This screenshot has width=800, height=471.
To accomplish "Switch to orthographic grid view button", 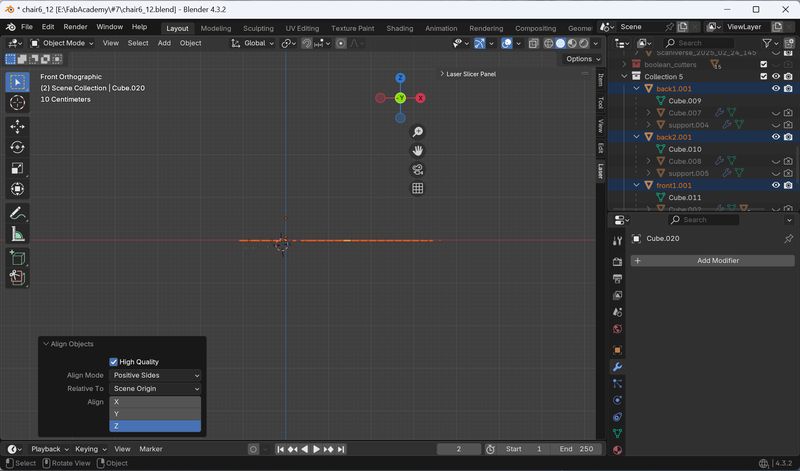I will pos(417,188).
